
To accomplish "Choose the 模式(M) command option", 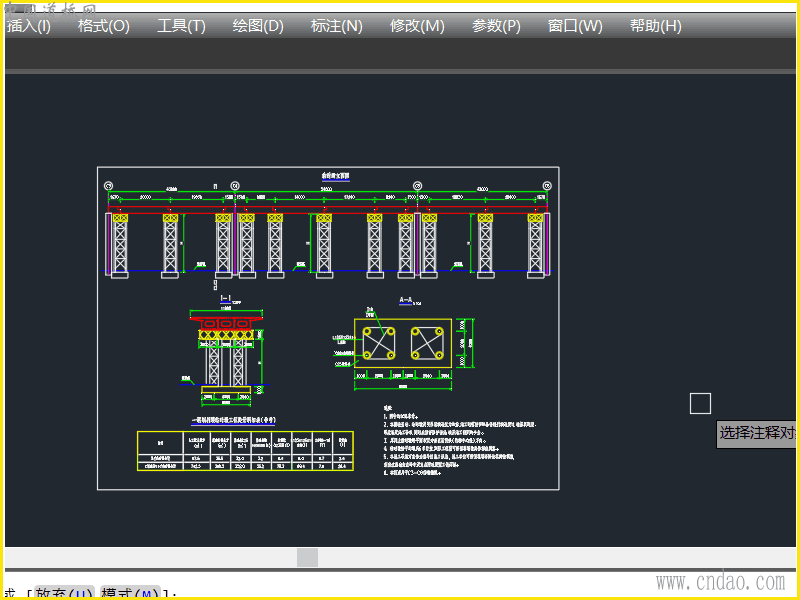I will [x=130, y=593].
